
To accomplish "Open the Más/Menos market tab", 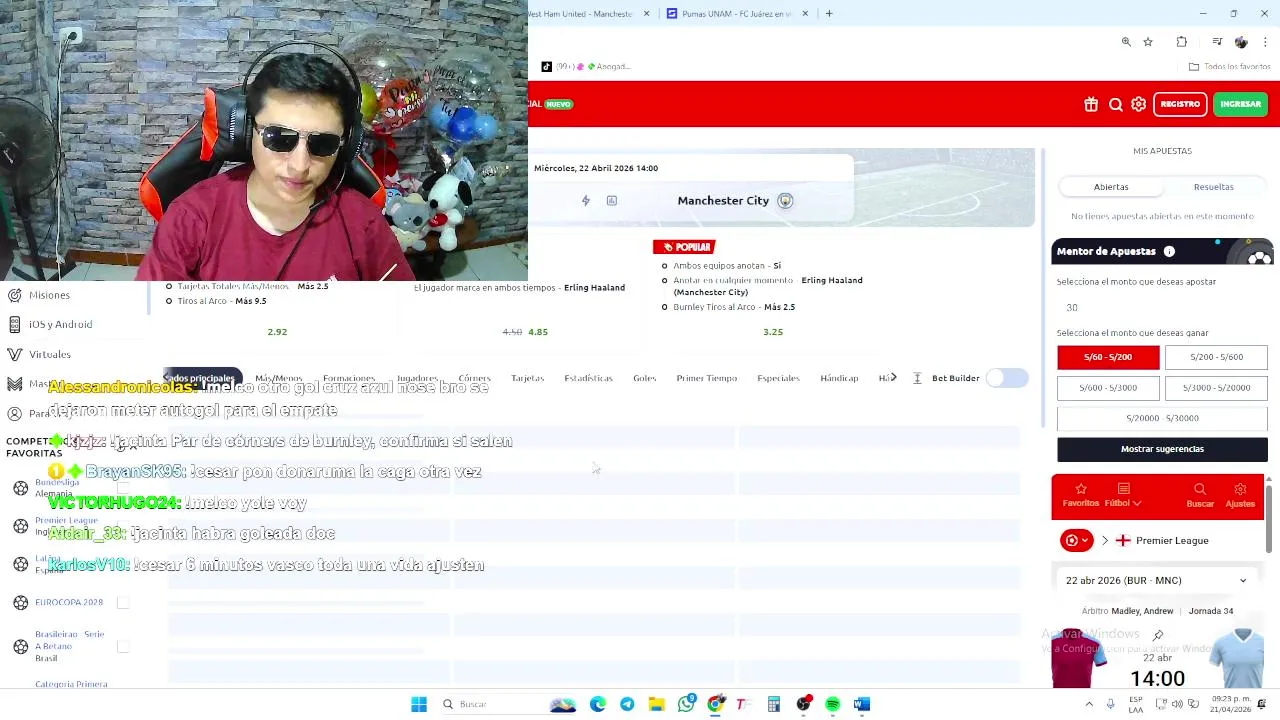I will tap(278, 378).
